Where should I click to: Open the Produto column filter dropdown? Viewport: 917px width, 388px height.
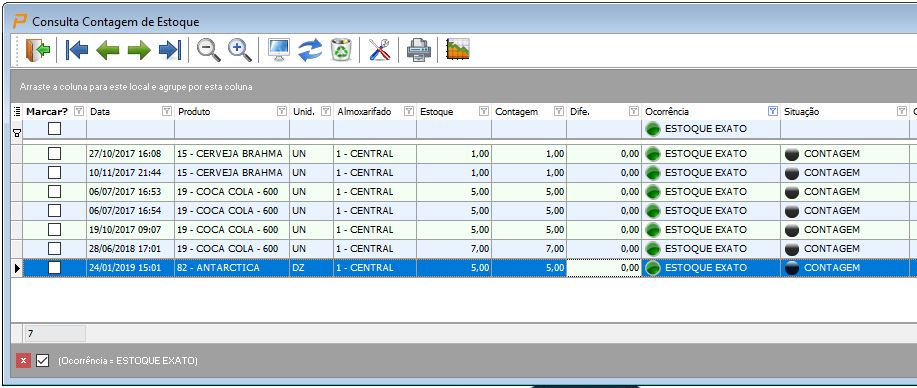coord(282,111)
